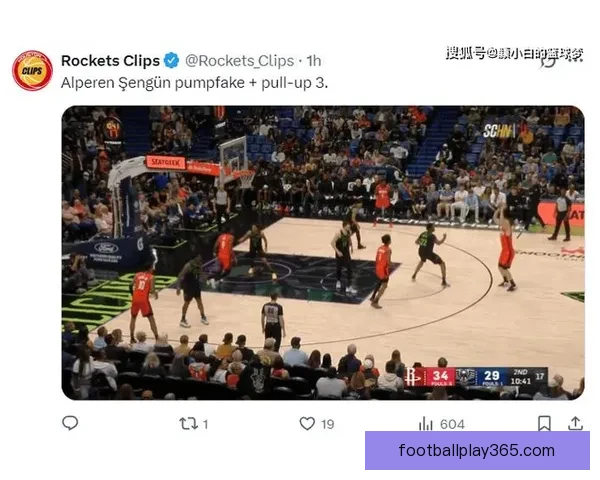Click the retweet count 1
The image size is (600, 480).
205,424
